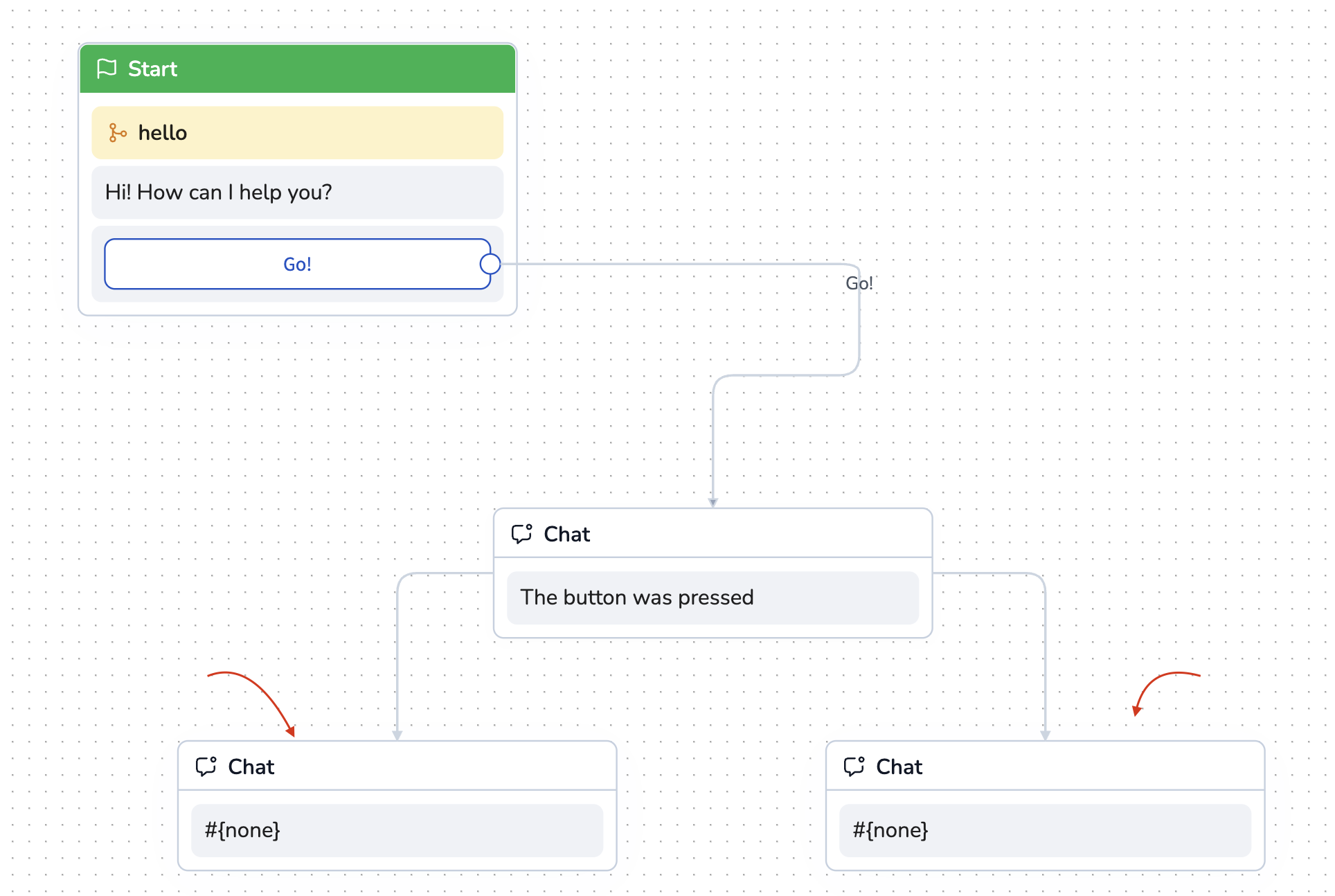1335x896 pixels.
Task: Click the #{none} field in the bottom-left Chat
Action: [x=397, y=830]
